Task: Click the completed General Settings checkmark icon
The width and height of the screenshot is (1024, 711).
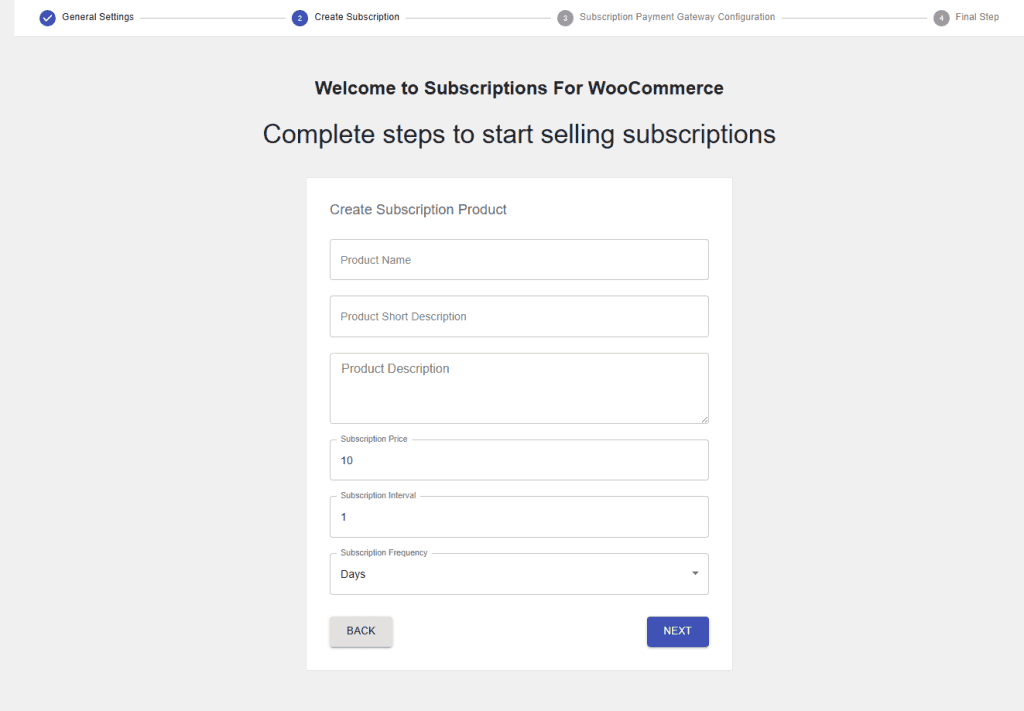Action: 47,17
